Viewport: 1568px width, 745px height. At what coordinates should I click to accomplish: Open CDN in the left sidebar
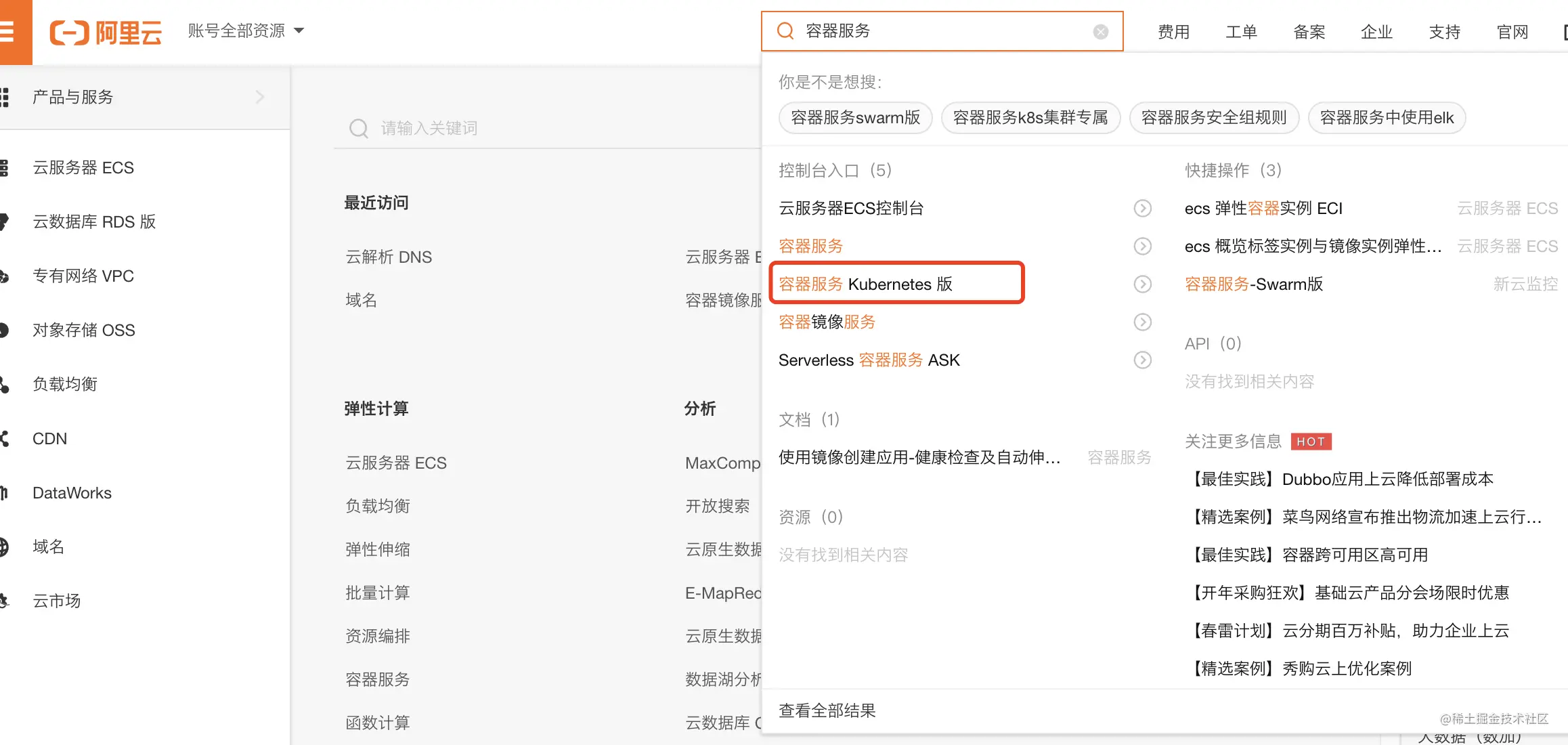coord(50,438)
